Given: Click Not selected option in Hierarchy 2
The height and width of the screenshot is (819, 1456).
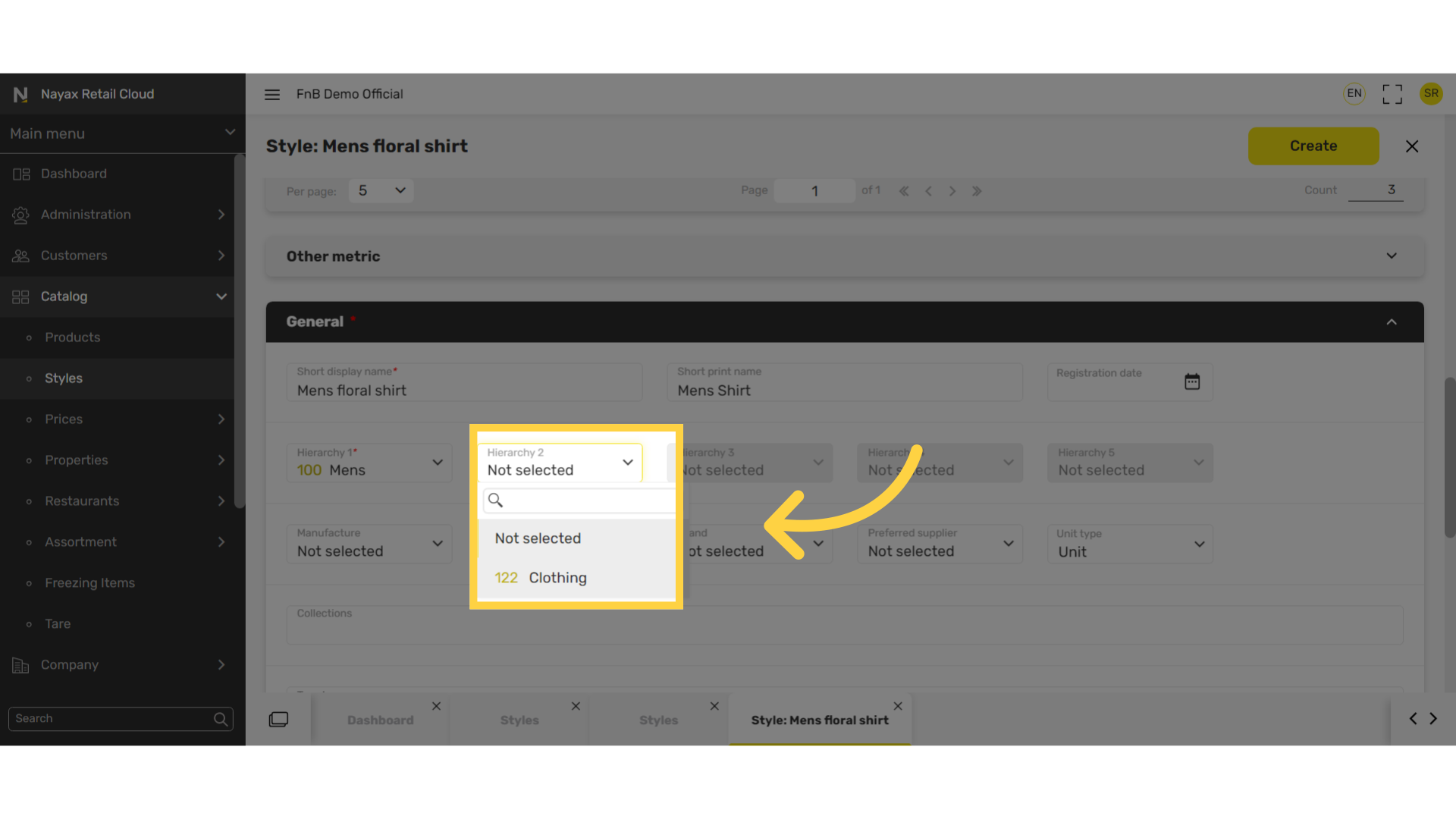Looking at the screenshot, I should point(538,538).
